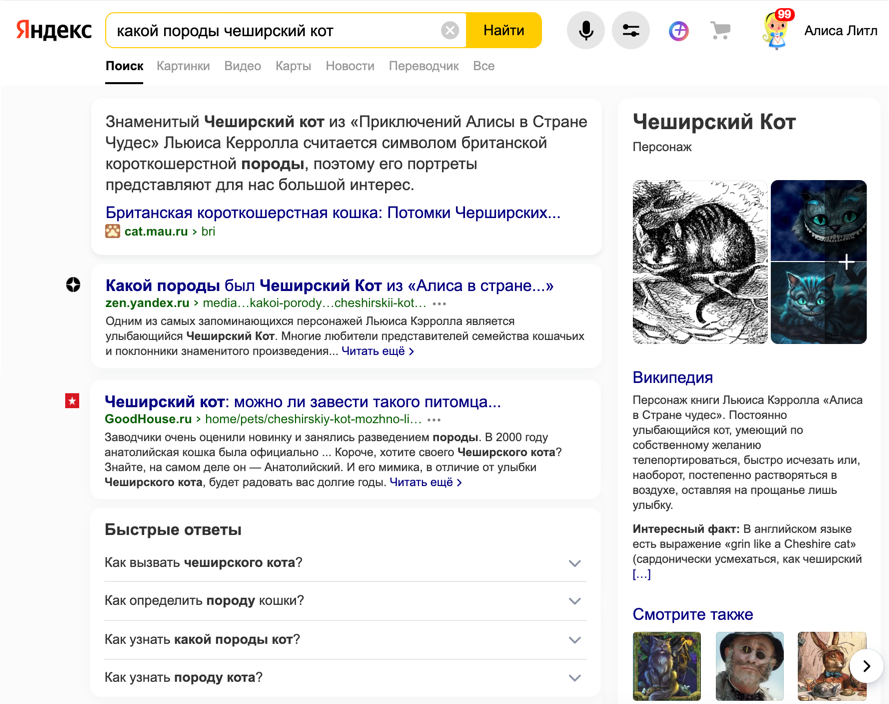Screen dimensions: 889x704
Task: Open the Yandex Plus round icon
Action: point(679,31)
